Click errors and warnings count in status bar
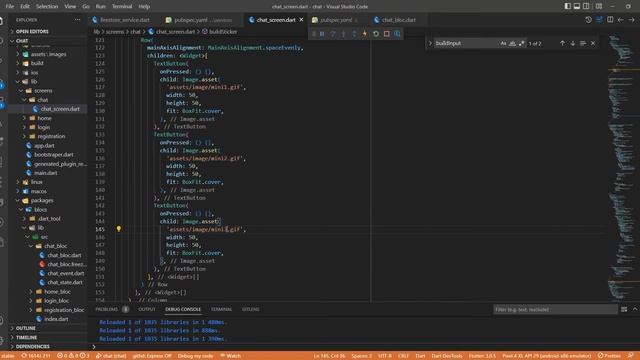 (x=73, y=356)
